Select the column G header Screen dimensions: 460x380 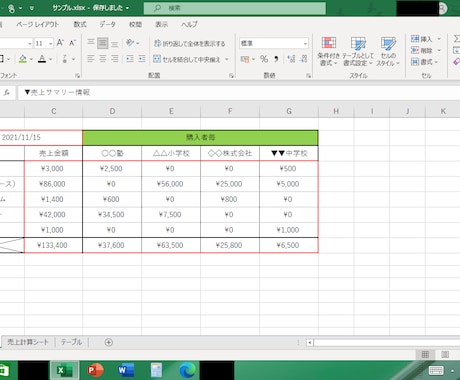tap(289, 111)
